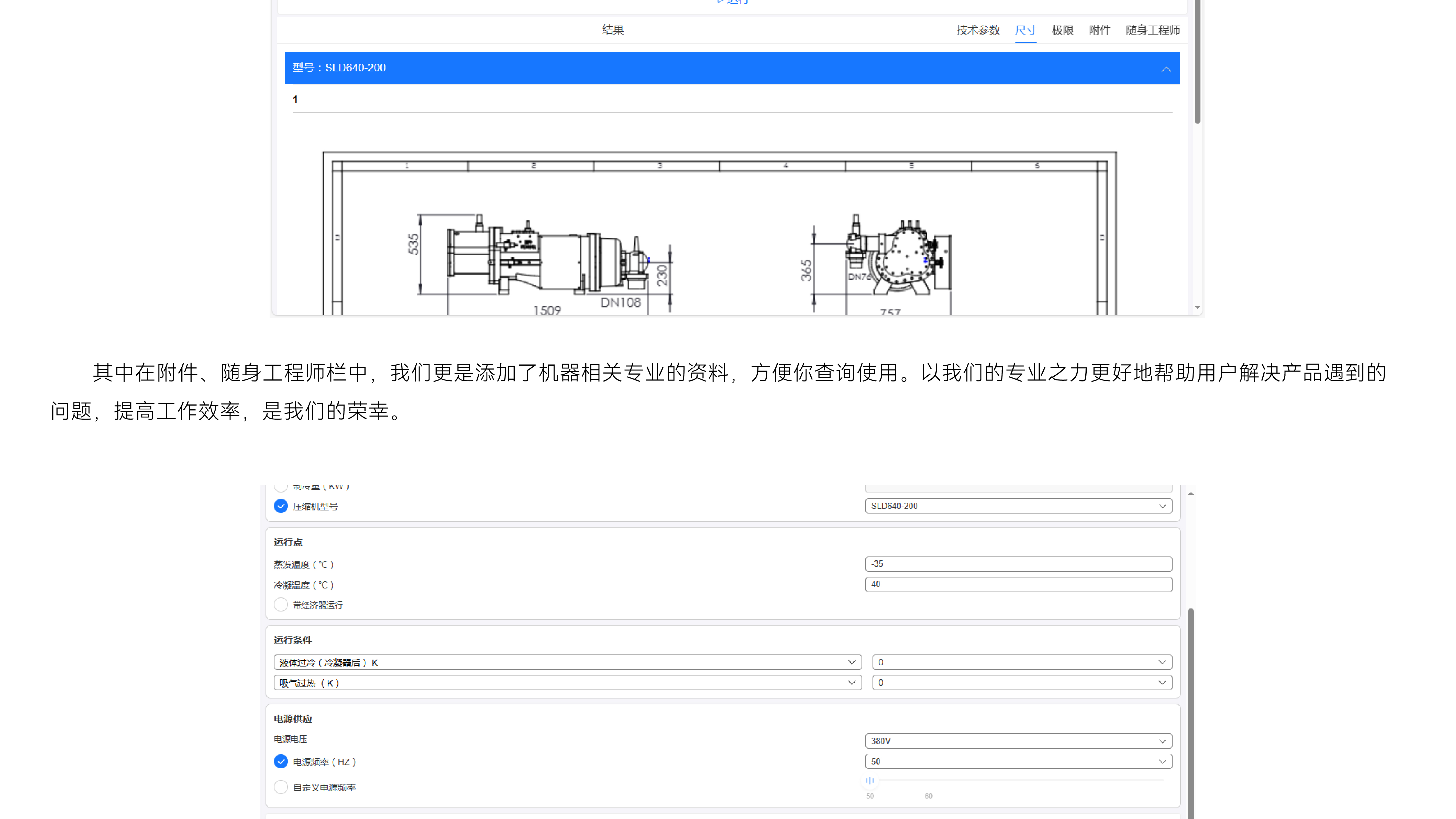Image resolution: width=1456 pixels, height=819 pixels.
Task: Click the compressor side view drawing
Action: point(548,254)
